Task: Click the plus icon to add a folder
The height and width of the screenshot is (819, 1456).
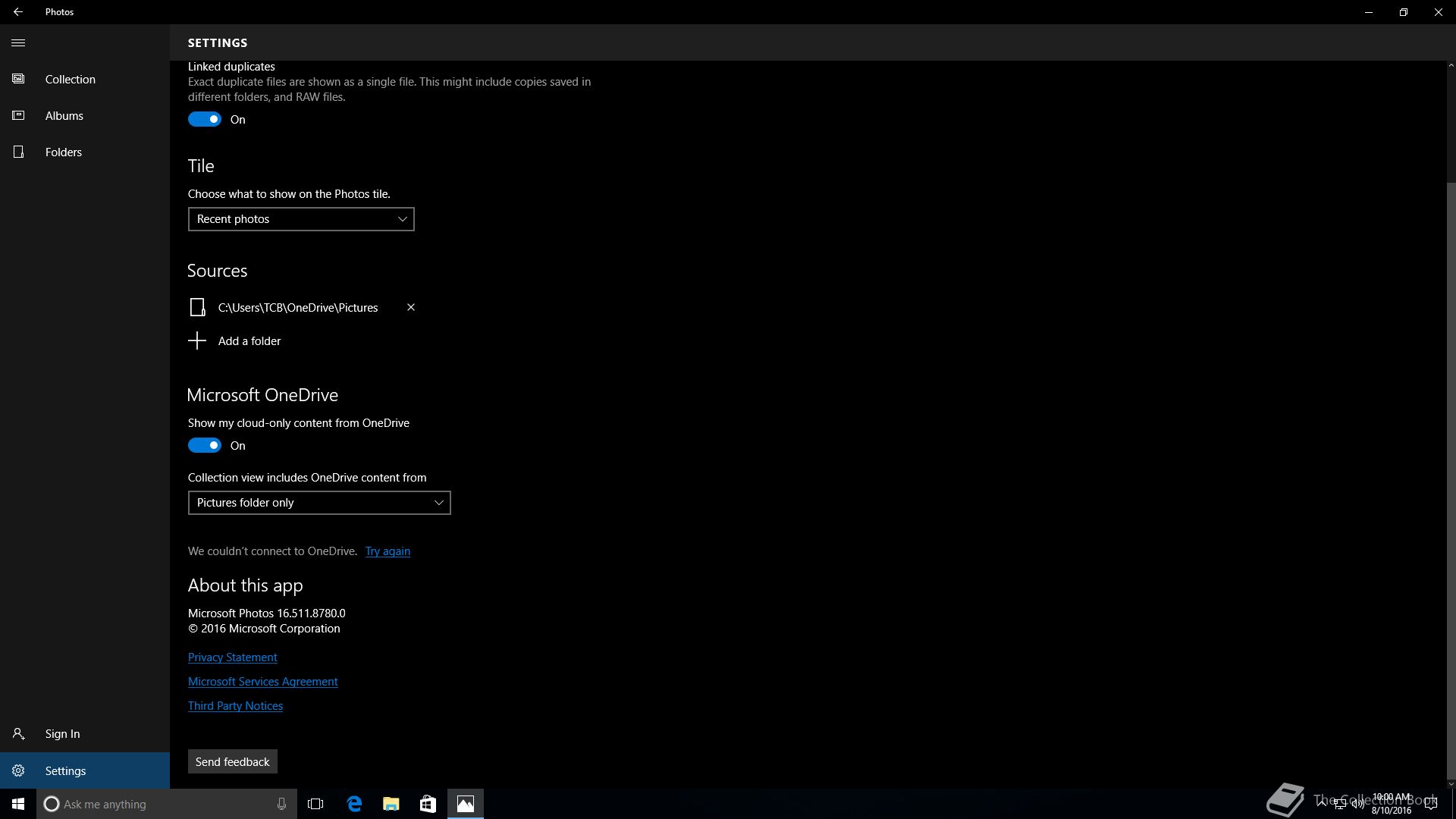Action: (197, 340)
